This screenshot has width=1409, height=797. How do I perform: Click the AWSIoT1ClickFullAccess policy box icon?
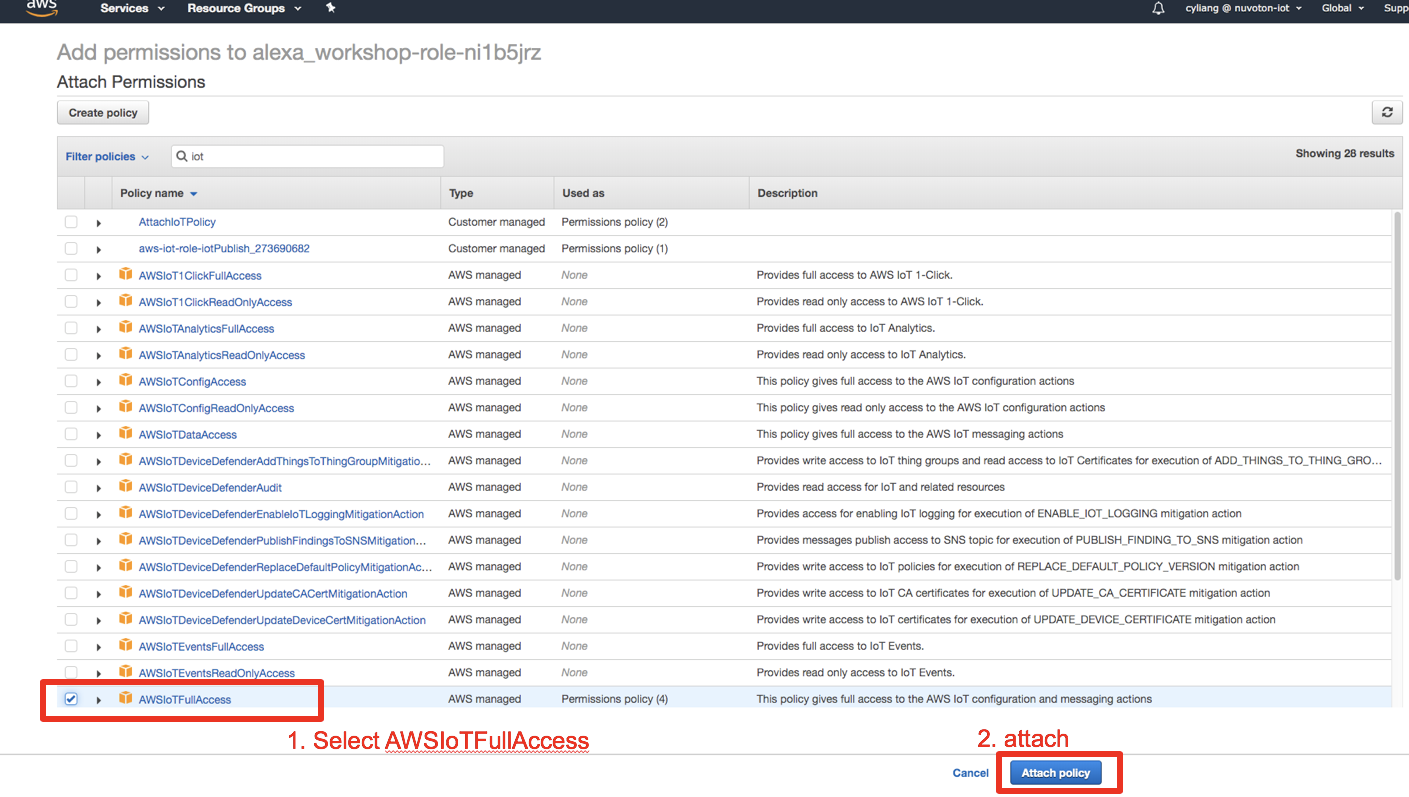click(x=126, y=274)
